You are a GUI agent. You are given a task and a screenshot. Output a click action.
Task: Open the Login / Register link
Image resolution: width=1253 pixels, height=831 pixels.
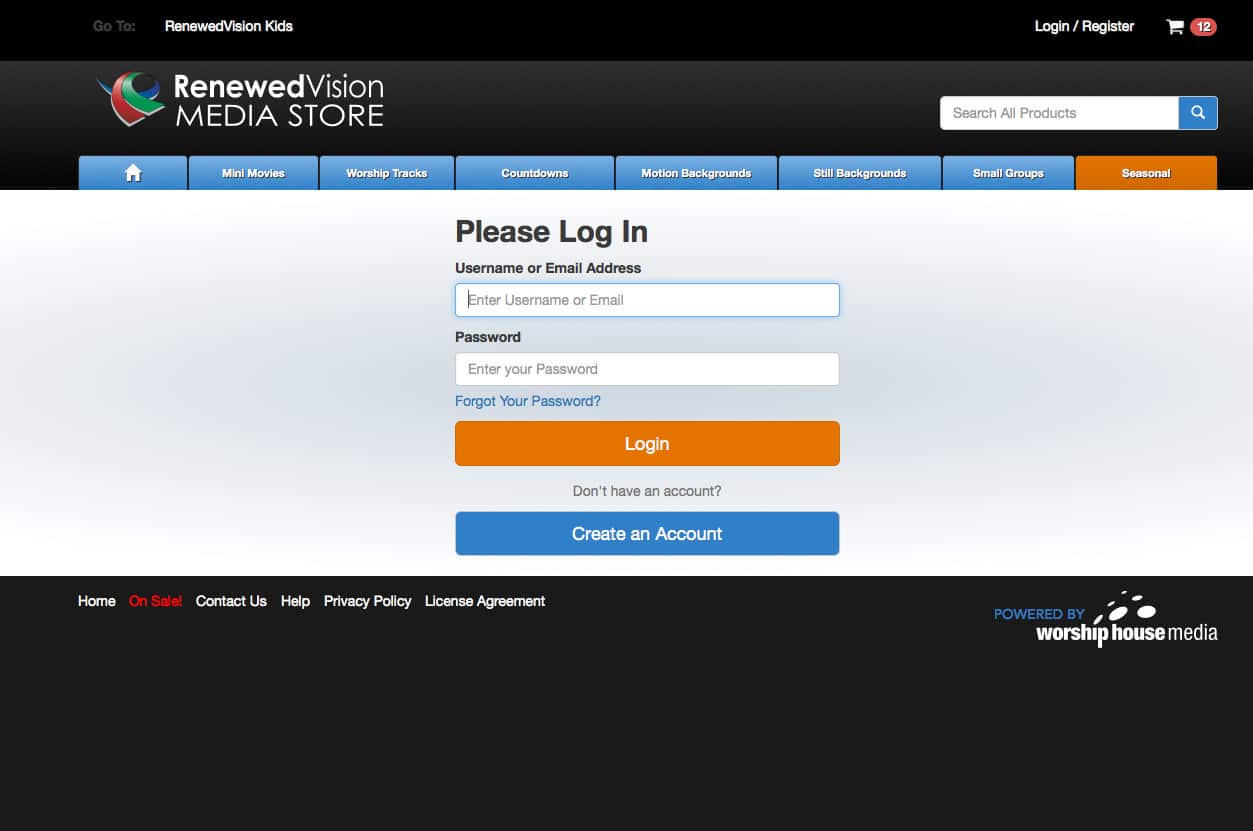click(1084, 27)
